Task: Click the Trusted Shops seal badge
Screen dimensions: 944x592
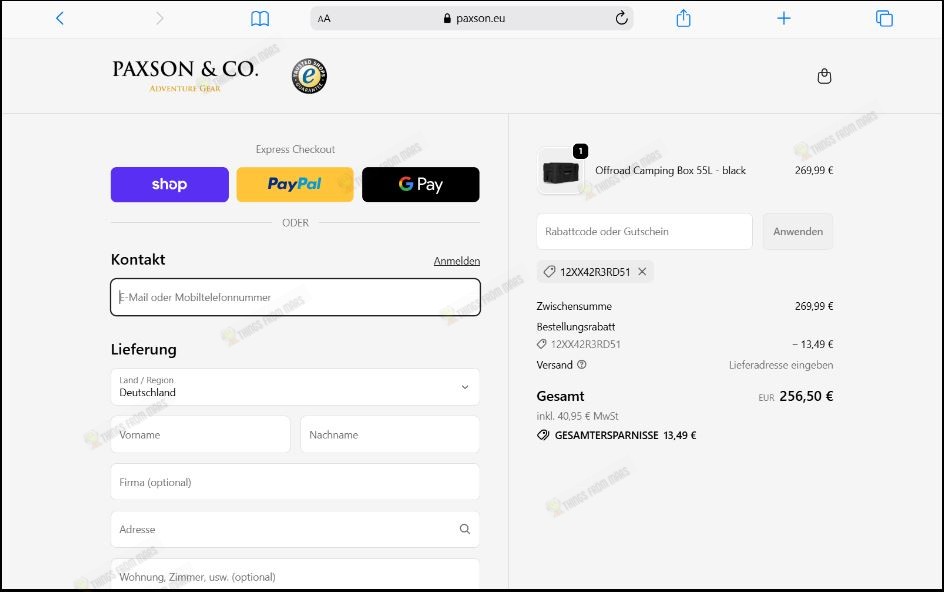Action: click(308, 75)
